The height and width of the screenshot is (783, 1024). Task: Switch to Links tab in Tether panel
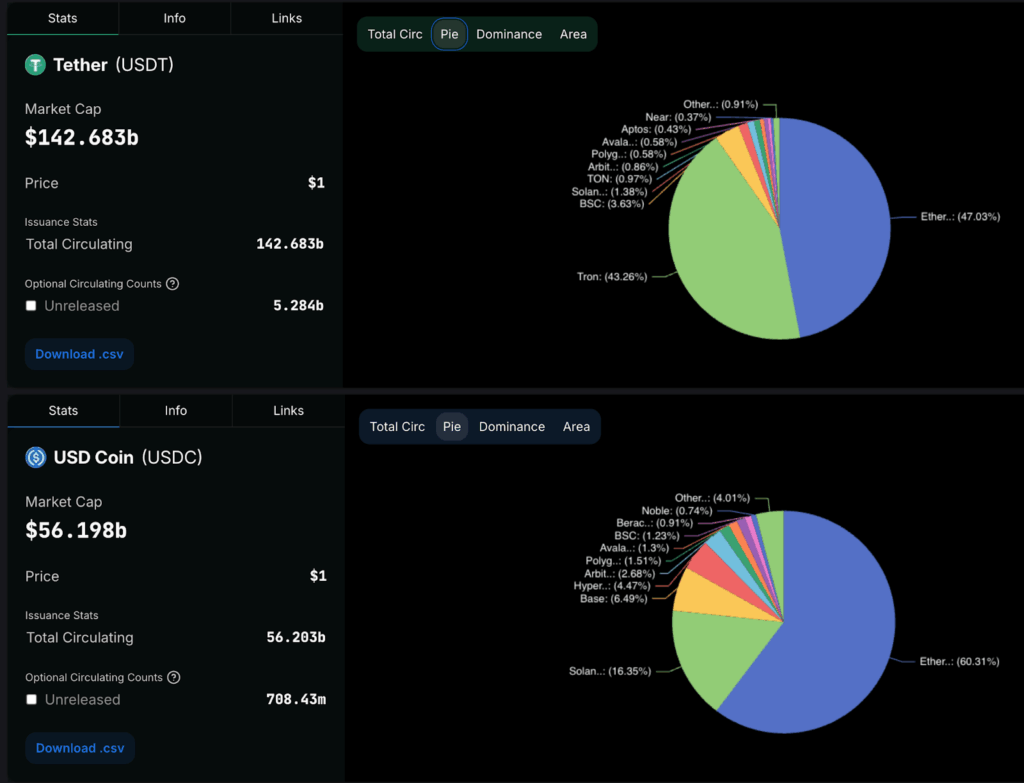[286, 18]
